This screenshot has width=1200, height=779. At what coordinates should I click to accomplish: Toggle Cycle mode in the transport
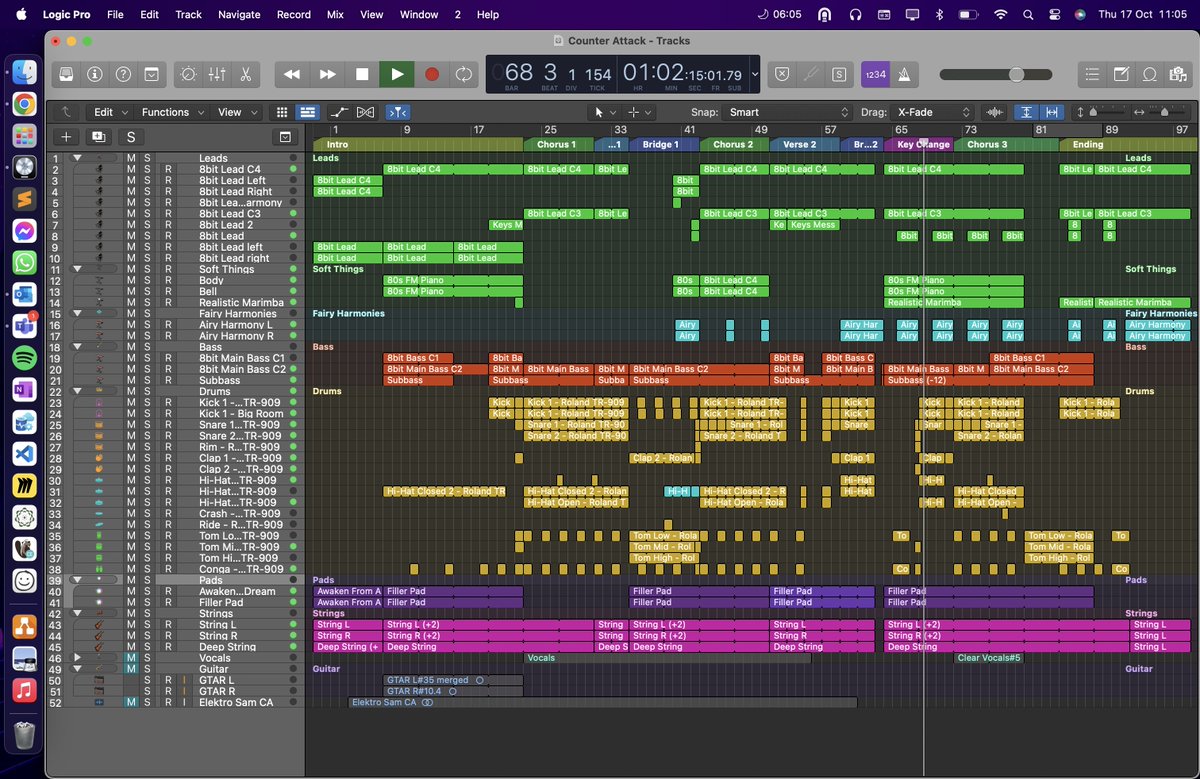[x=464, y=74]
